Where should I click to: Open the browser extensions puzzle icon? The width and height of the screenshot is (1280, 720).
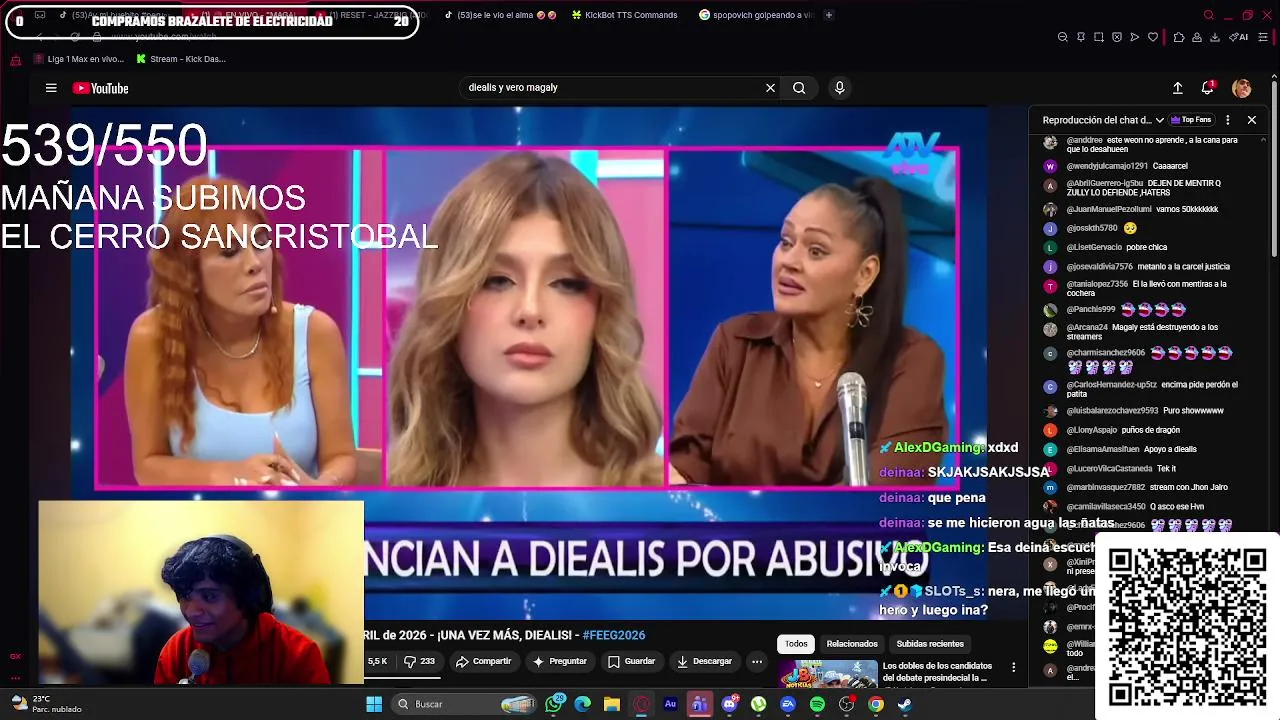tap(1179, 37)
